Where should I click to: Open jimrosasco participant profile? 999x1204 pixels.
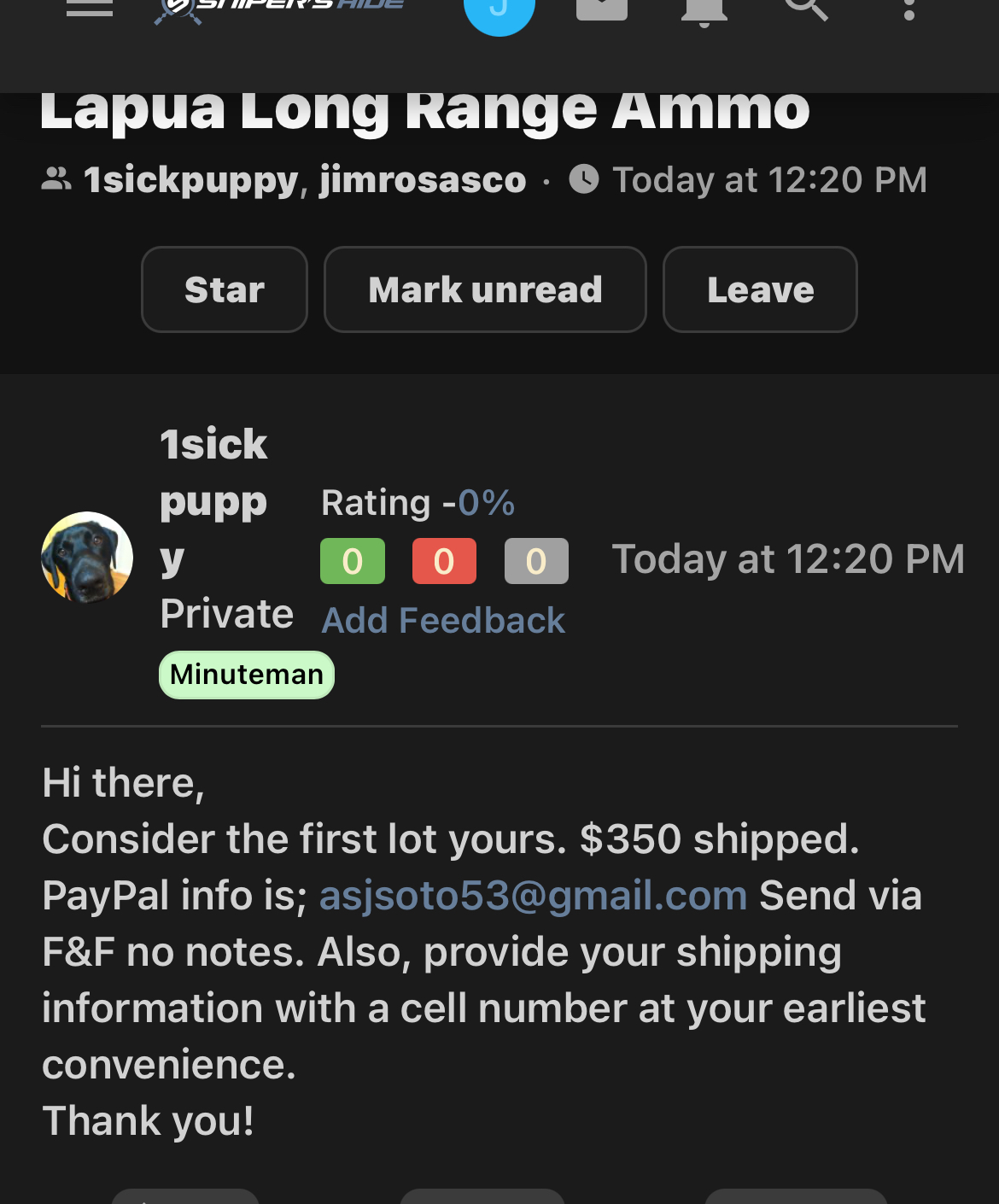[423, 180]
